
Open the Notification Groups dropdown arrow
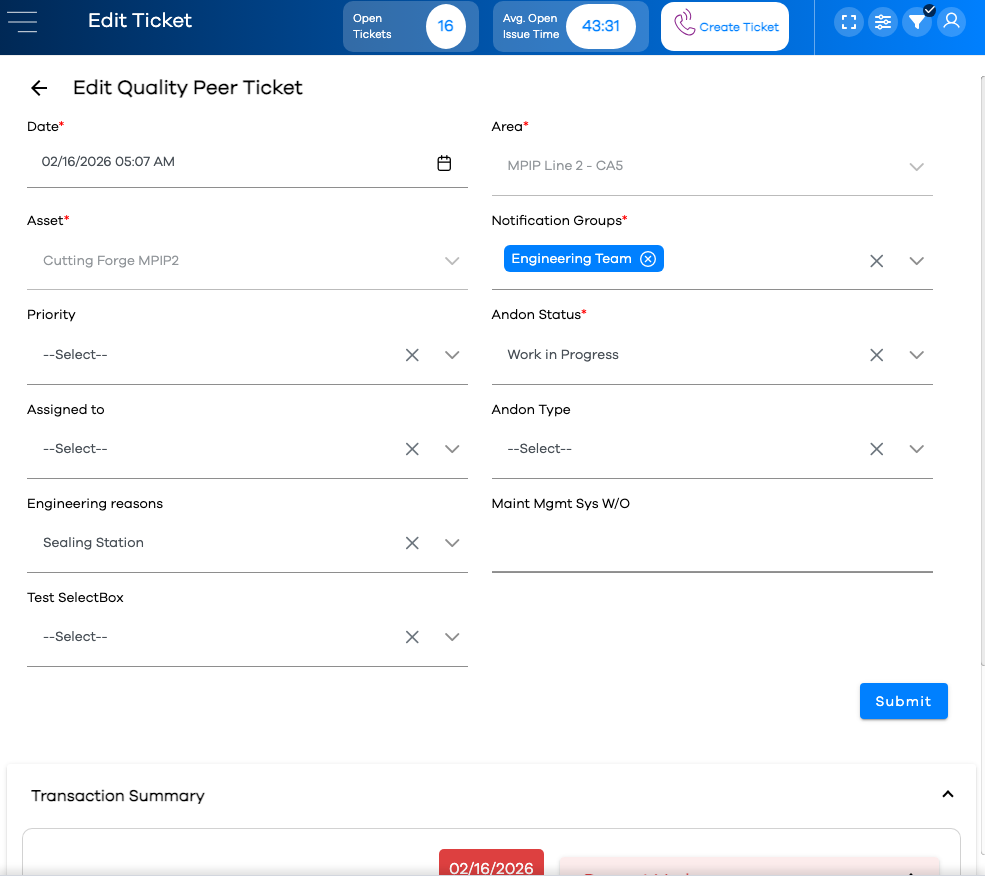(917, 261)
